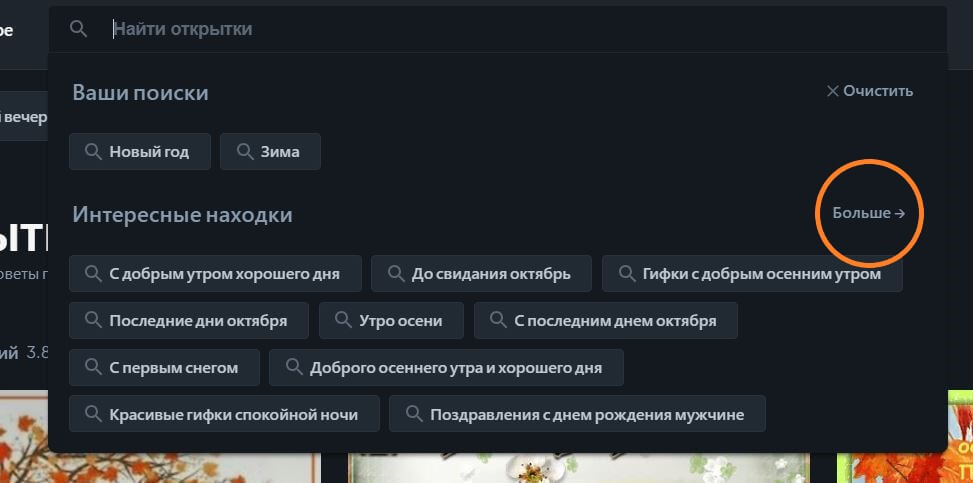Click magnifier icon on 'Утро осени' chip

pyautogui.click(x=343, y=320)
